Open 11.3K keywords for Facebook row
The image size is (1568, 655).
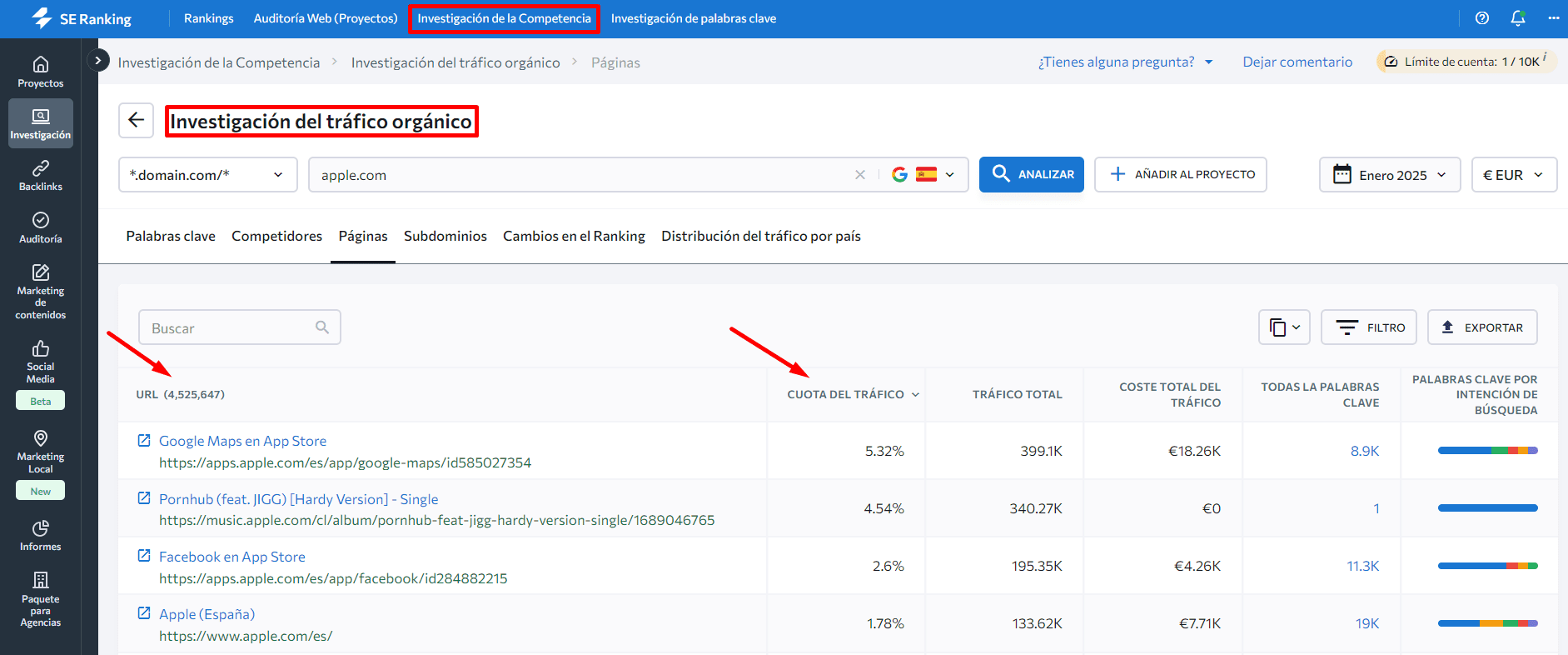click(x=1363, y=566)
